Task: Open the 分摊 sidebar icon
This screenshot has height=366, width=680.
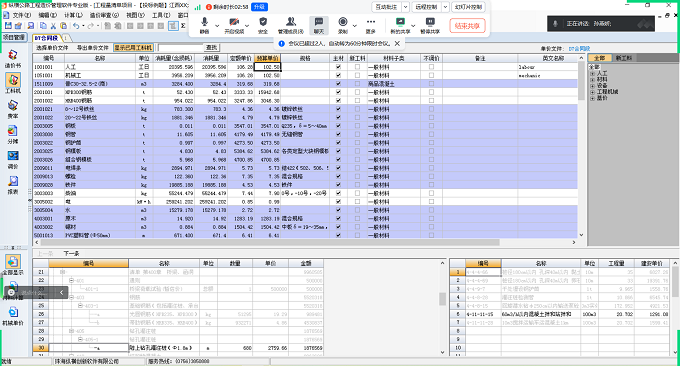Action: 13,134
